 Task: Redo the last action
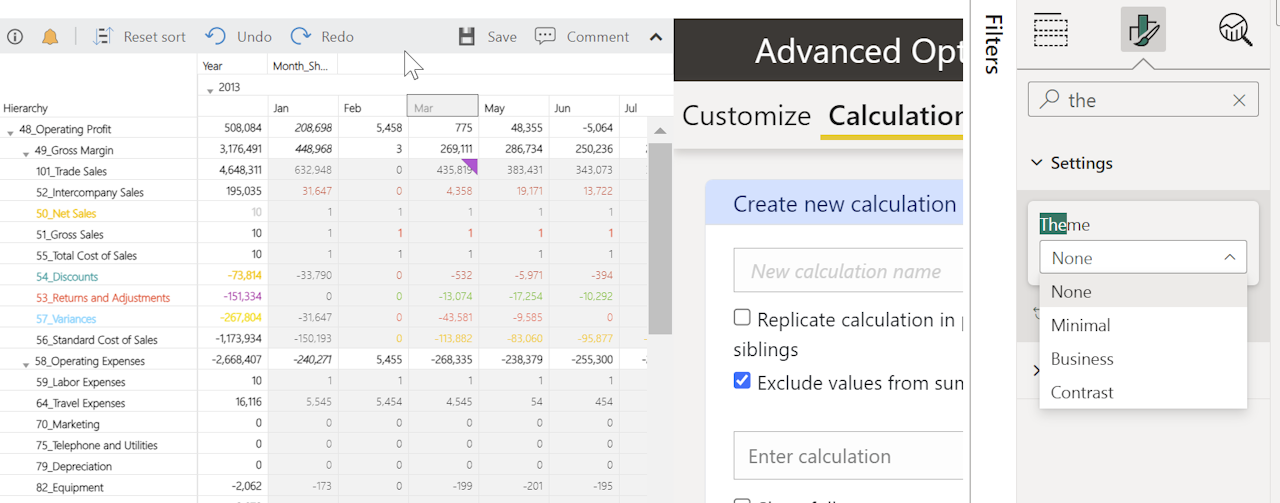click(301, 37)
